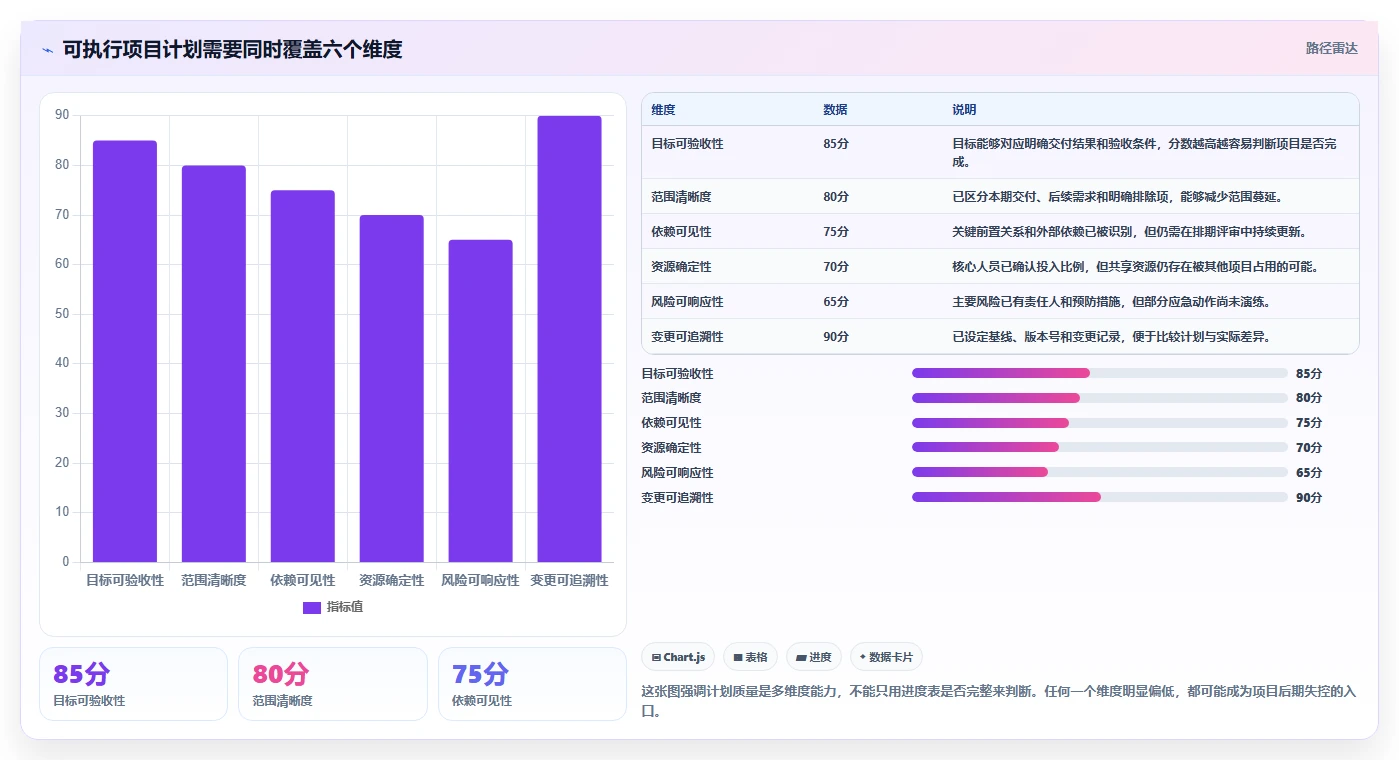Click the 85分 cell in the table

[x=836, y=144]
